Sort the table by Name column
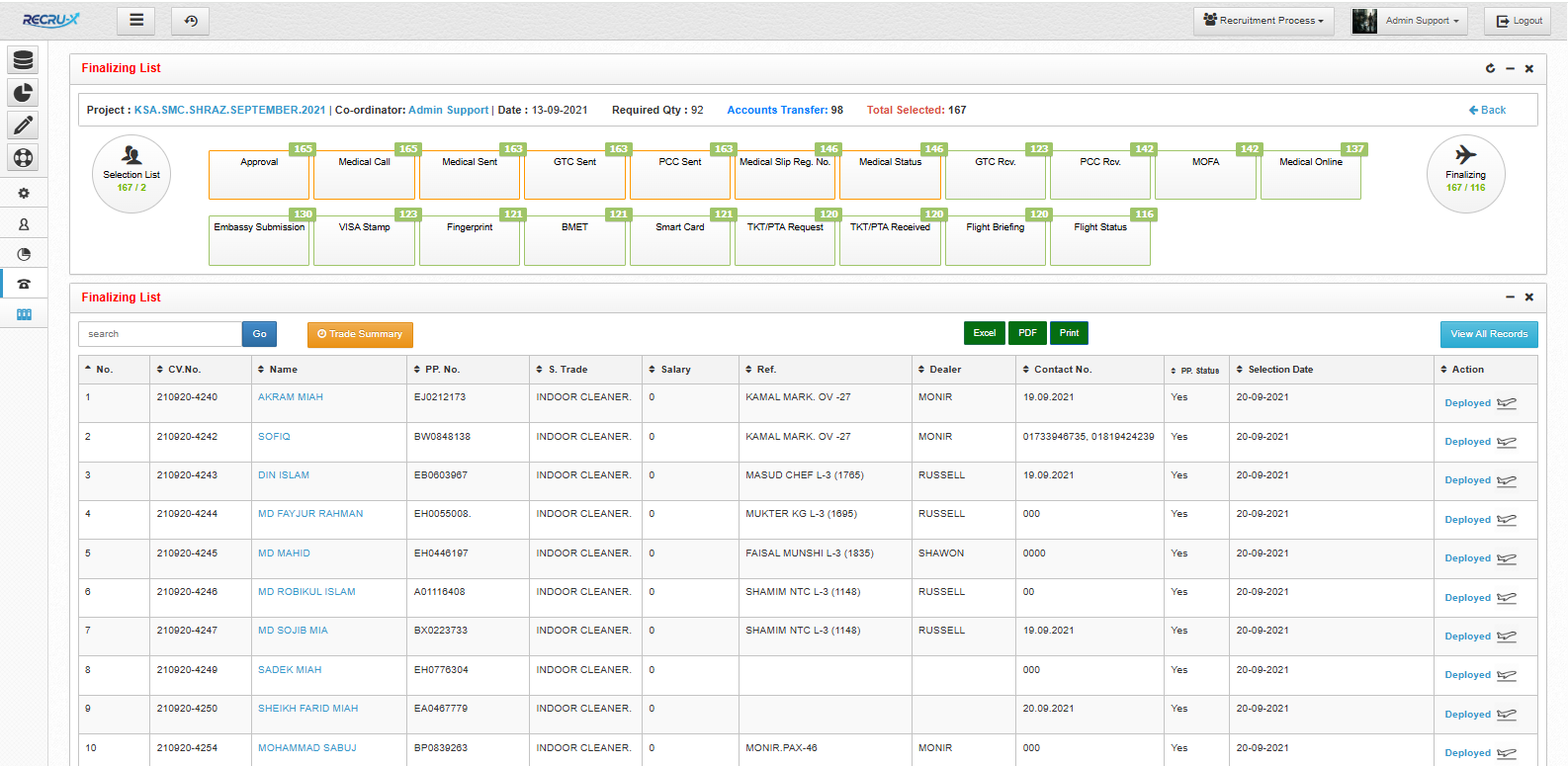The image size is (1568, 766). click(x=283, y=370)
